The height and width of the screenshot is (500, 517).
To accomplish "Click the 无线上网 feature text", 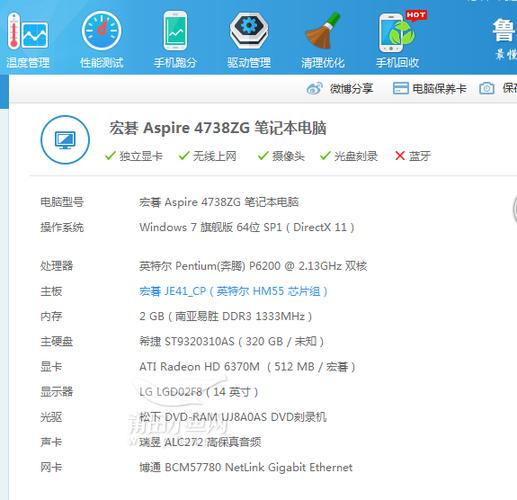I will 215,156.
